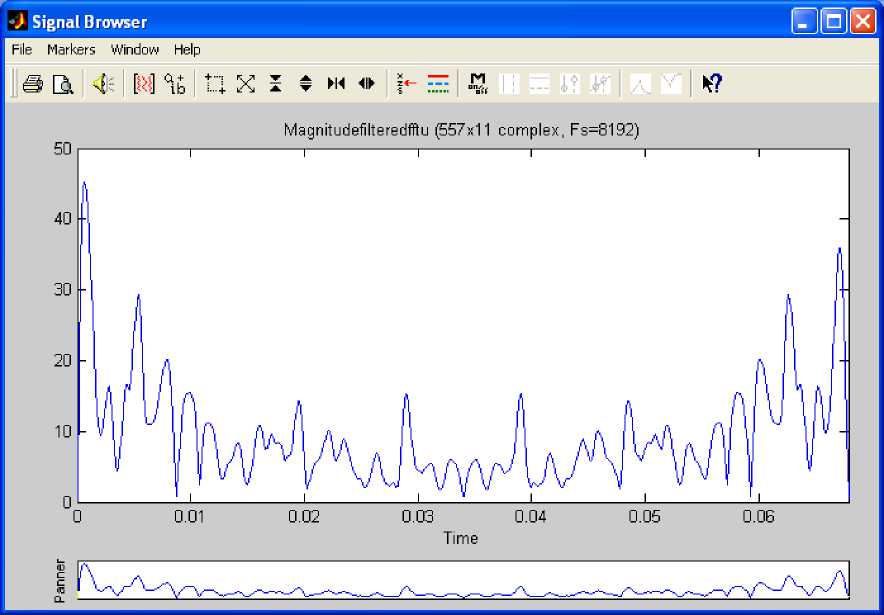The height and width of the screenshot is (615, 884).
Task: Click the Full View crossed-arrows icon
Action: coord(246,84)
